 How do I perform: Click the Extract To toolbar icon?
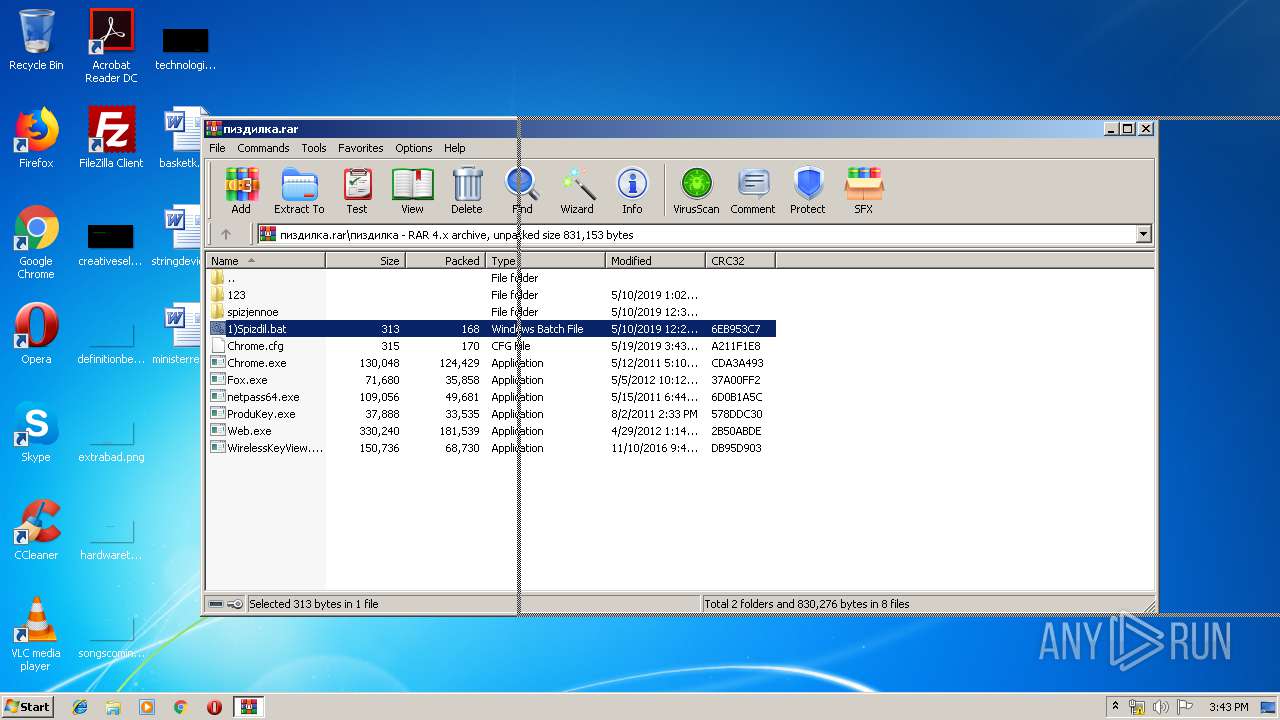click(x=299, y=190)
